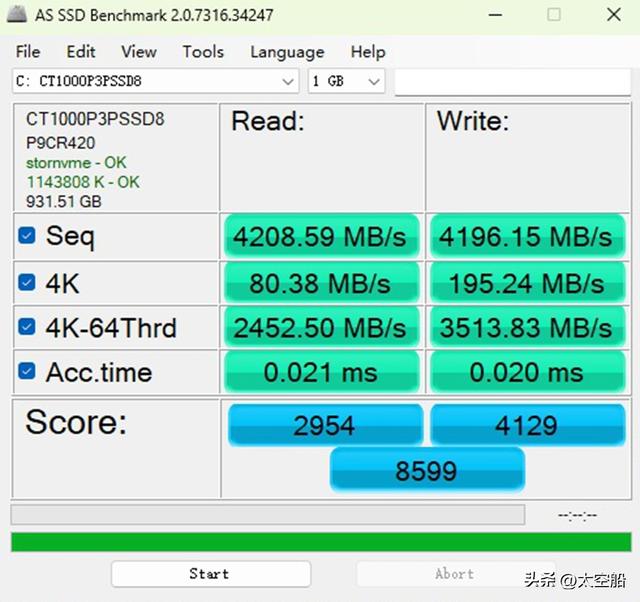Click the empty text field beside the size dropdown
This screenshot has height=602, width=640.
513,82
